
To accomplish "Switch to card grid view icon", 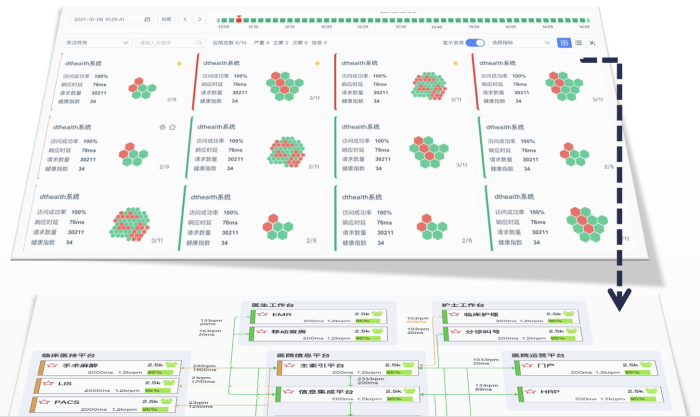I will pyautogui.click(x=564, y=43).
